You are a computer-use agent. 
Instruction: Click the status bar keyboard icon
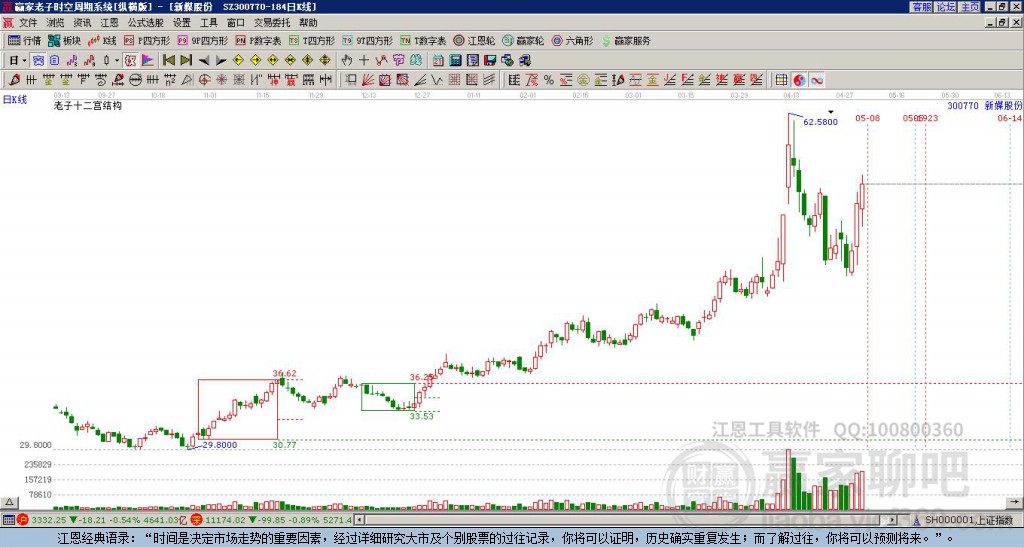pyautogui.click(x=8, y=520)
